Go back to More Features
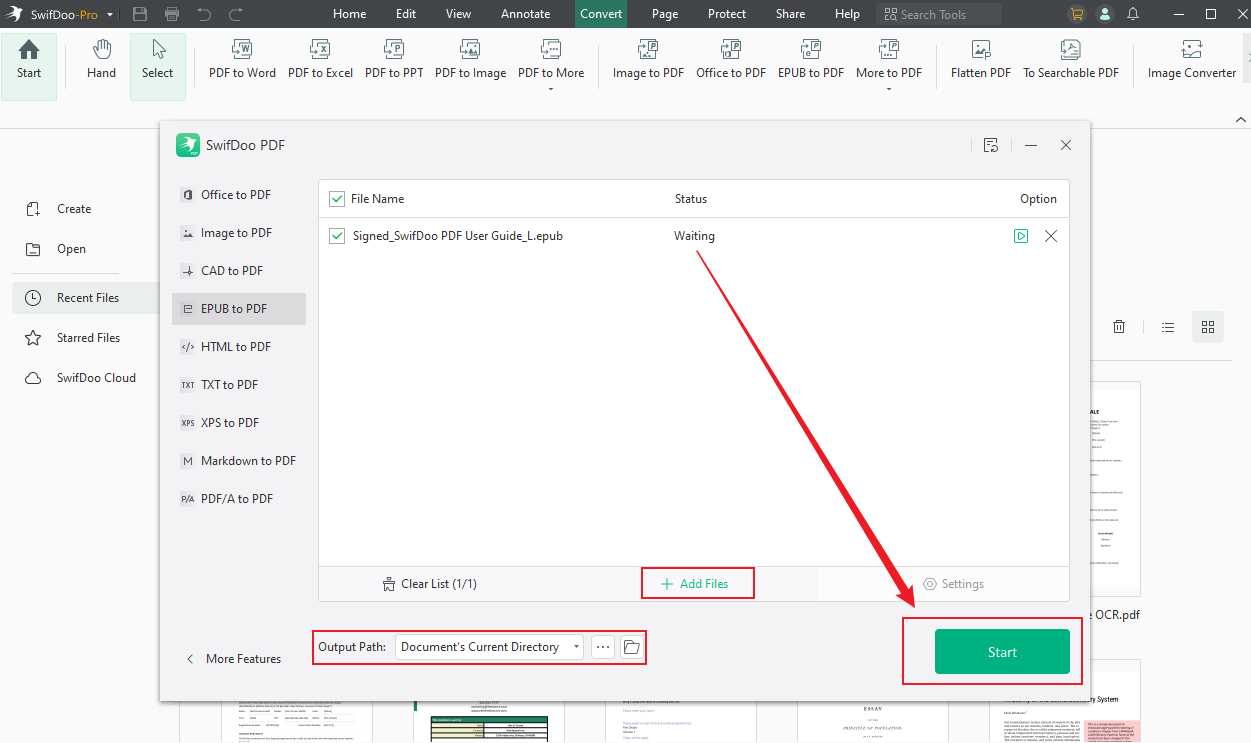The height and width of the screenshot is (743, 1251). 233,659
